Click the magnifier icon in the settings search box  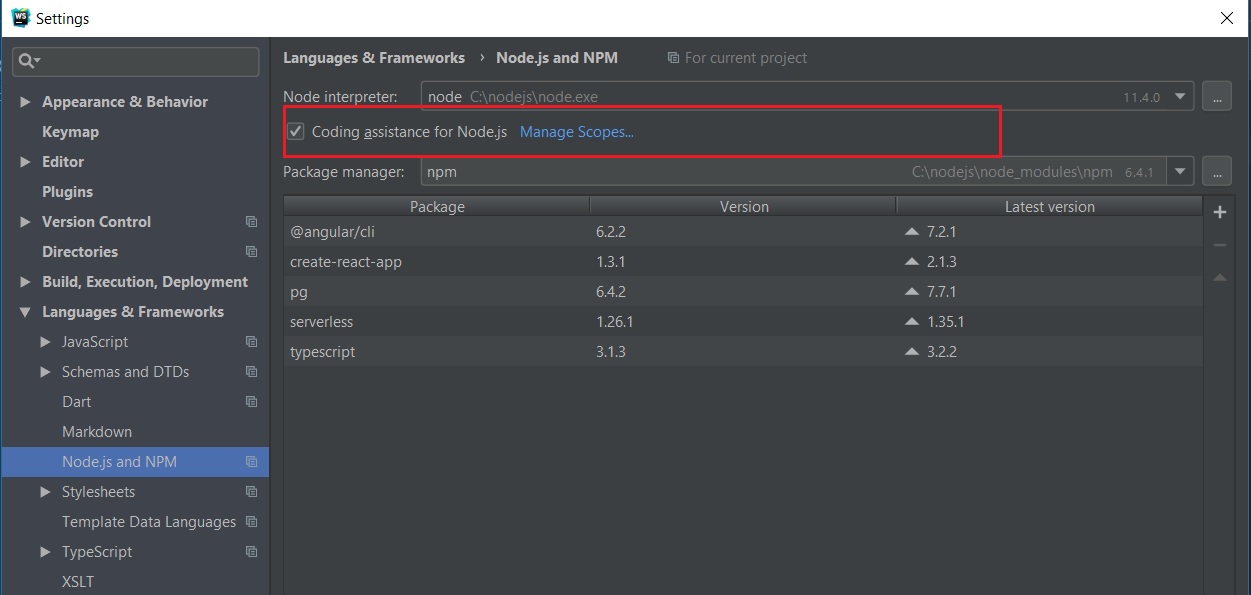pyautogui.click(x=28, y=61)
